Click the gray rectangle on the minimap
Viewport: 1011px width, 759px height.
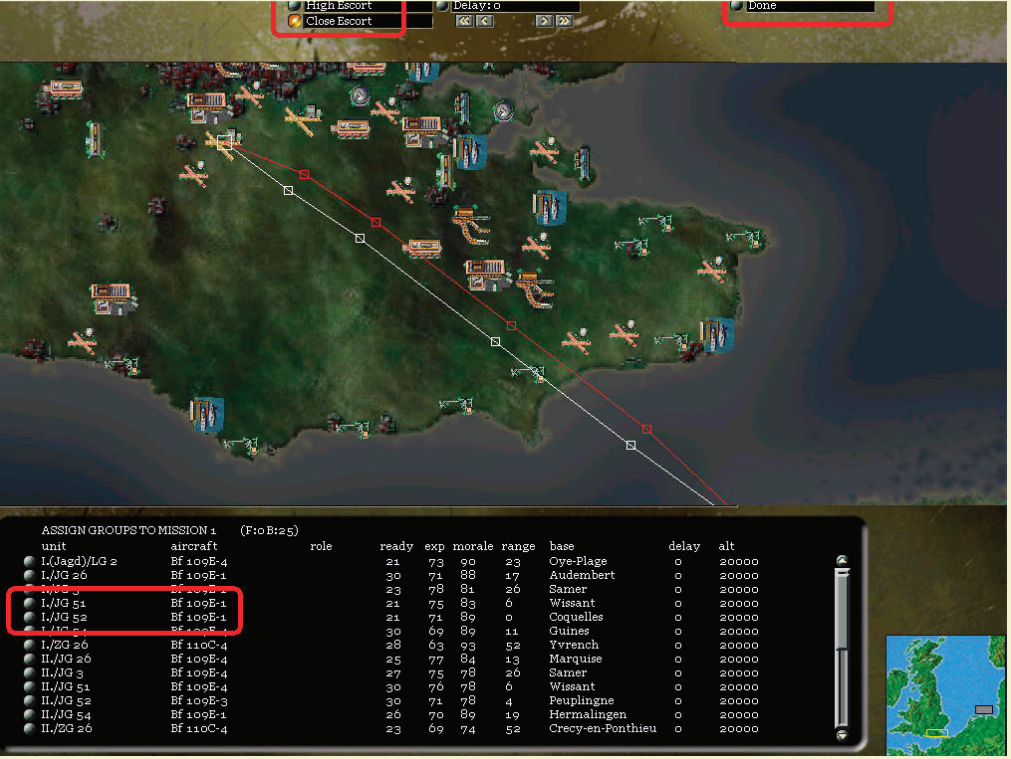tap(983, 709)
